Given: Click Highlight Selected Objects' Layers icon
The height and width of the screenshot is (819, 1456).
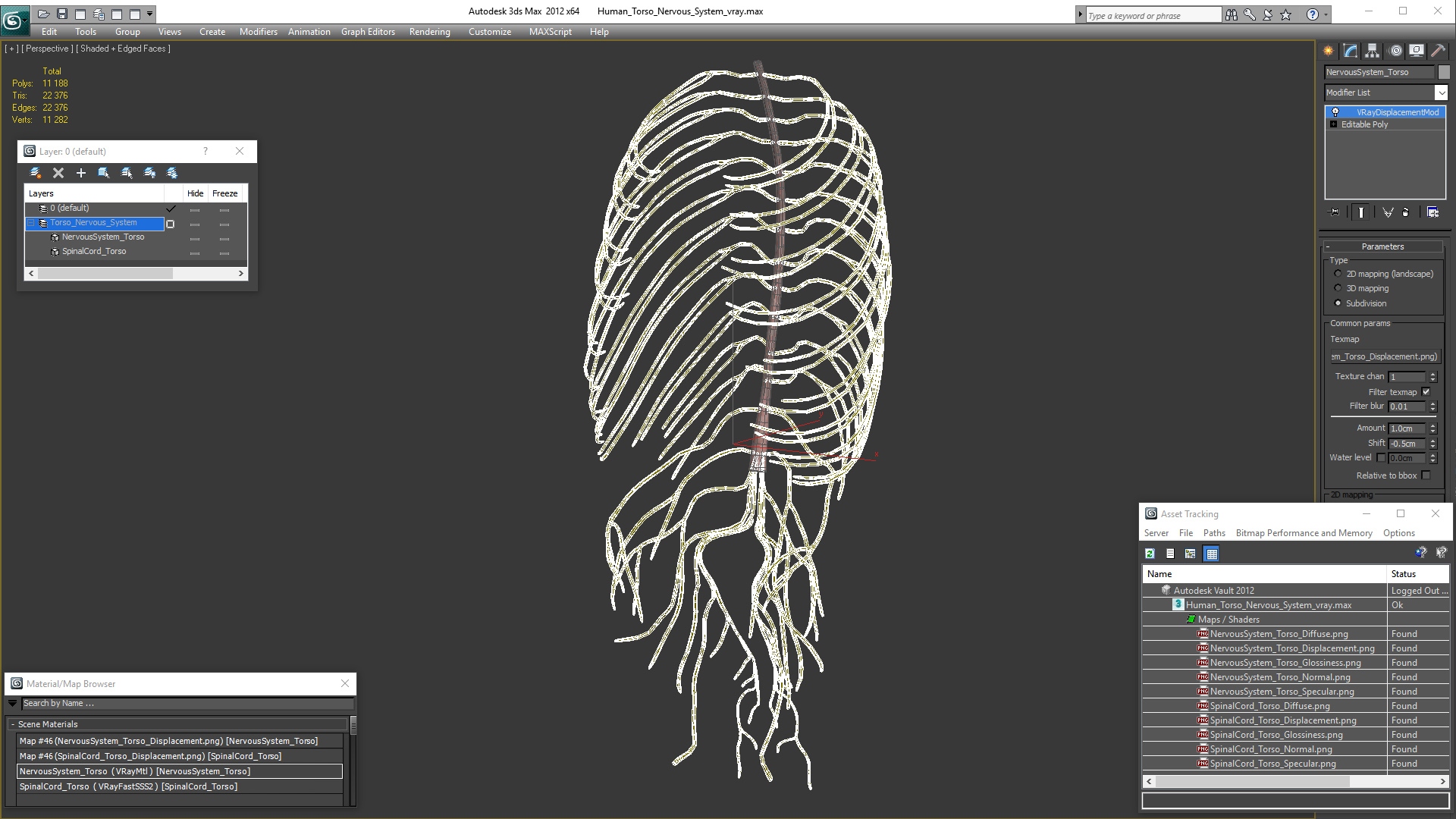Looking at the screenshot, I should [127, 173].
